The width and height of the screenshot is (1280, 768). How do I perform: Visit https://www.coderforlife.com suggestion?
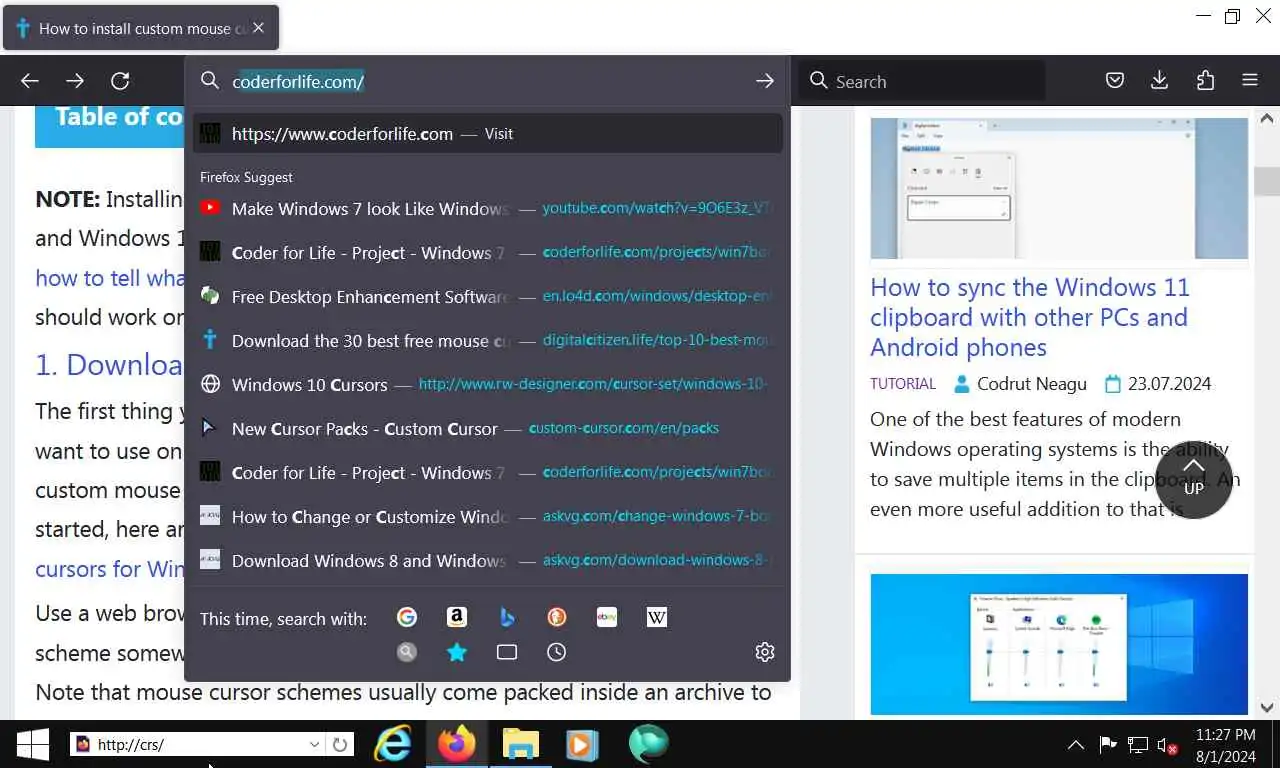(x=487, y=133)
